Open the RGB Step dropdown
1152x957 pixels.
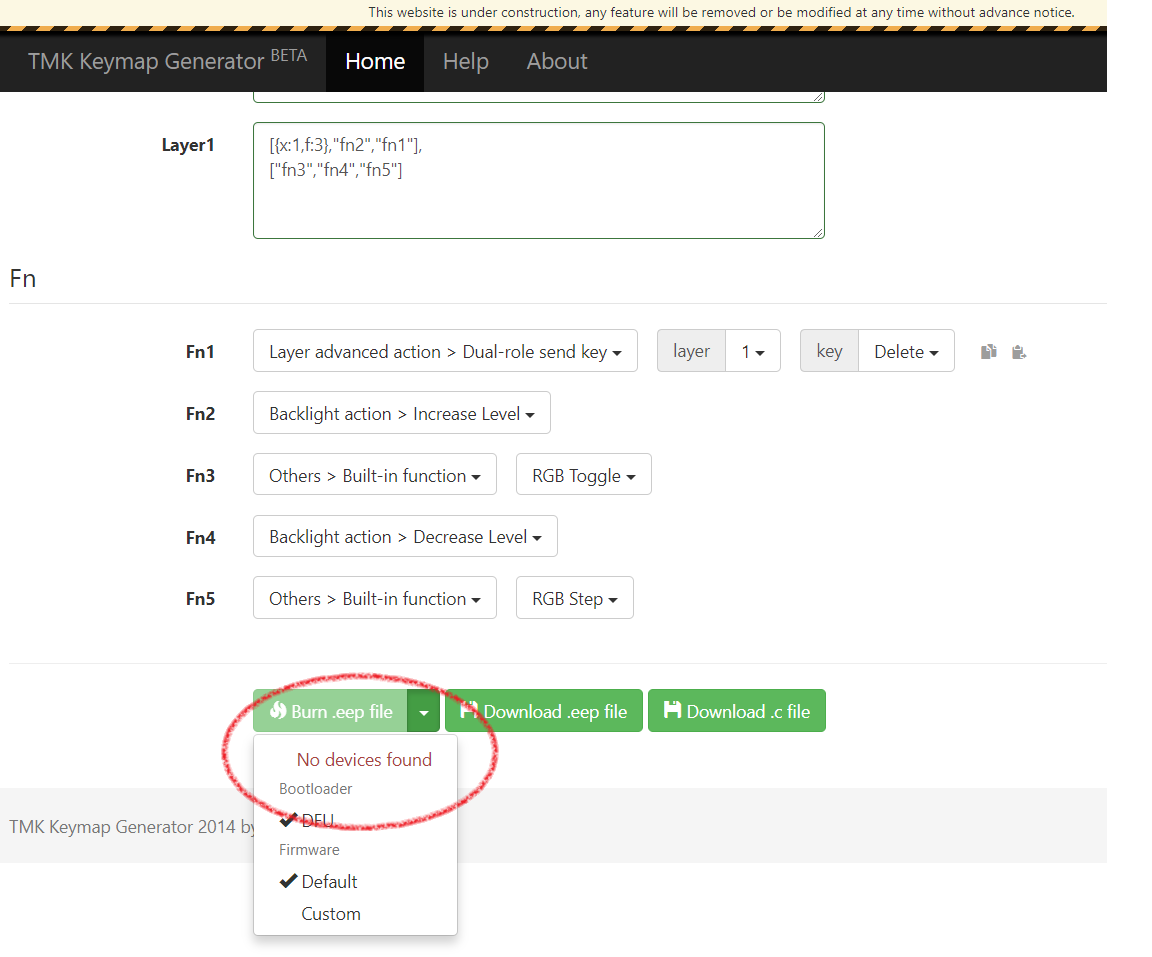point(575,598)
